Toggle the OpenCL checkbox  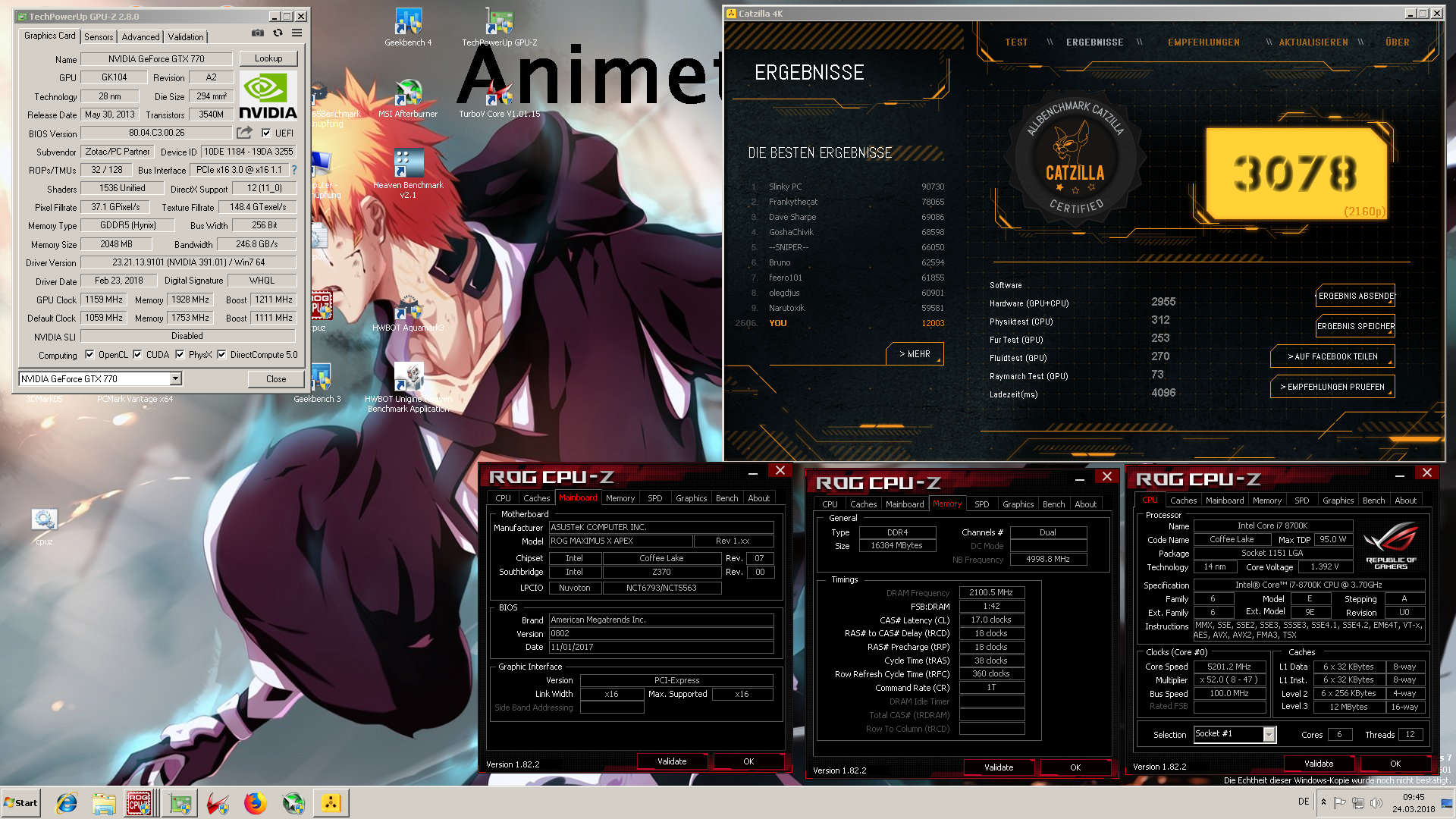tap(89, 354)
